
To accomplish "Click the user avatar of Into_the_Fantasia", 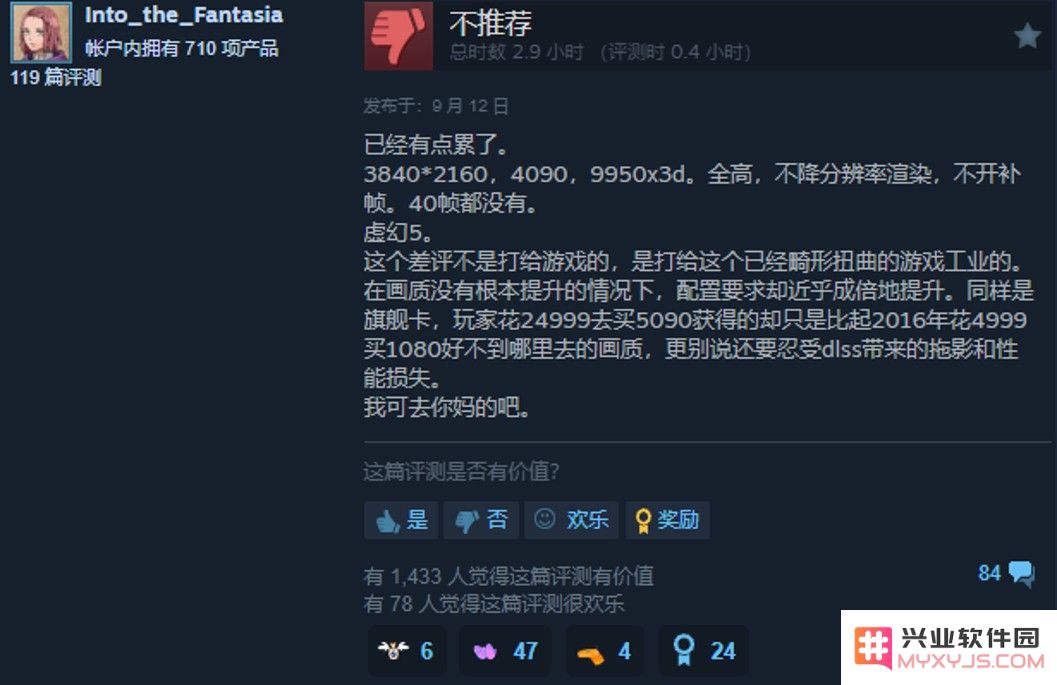I will click(x=41, y=32).
